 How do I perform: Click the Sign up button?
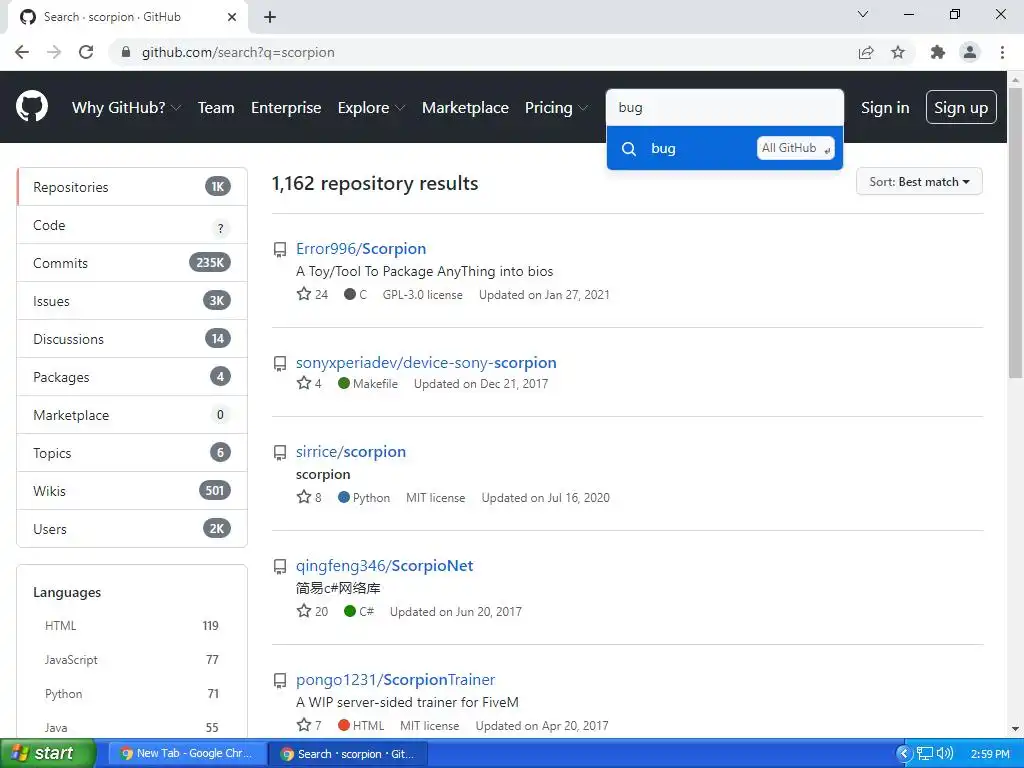(x=961, y=107)
